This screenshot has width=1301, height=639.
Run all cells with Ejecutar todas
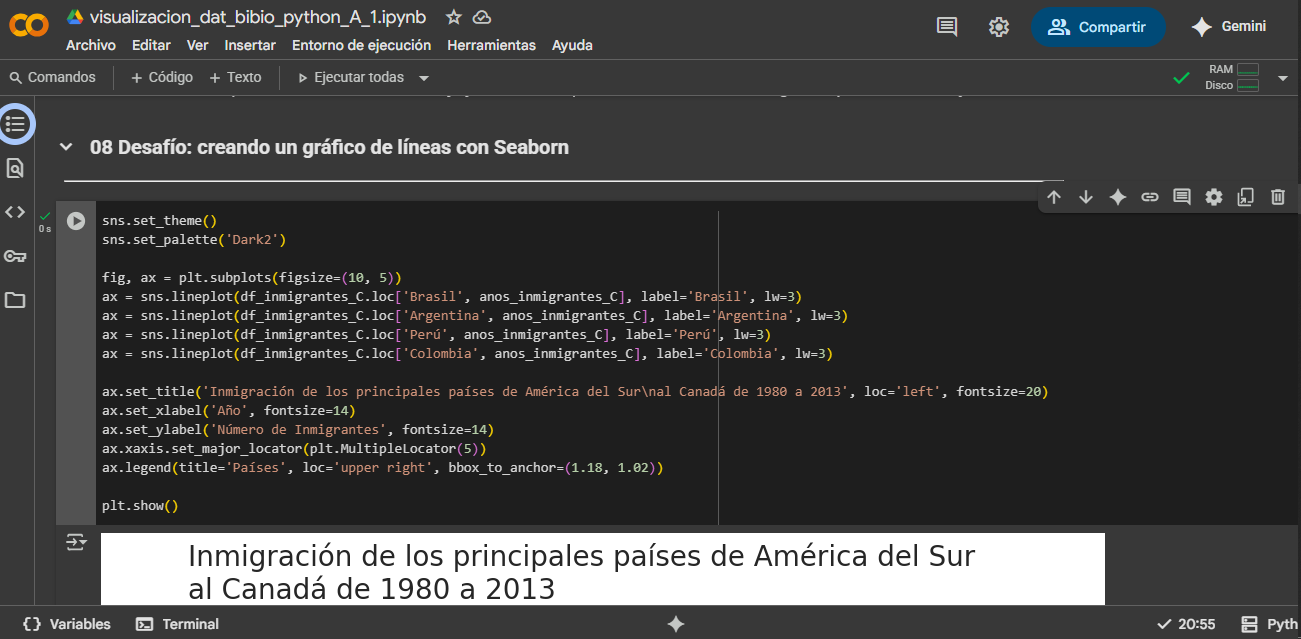(351, 77)
